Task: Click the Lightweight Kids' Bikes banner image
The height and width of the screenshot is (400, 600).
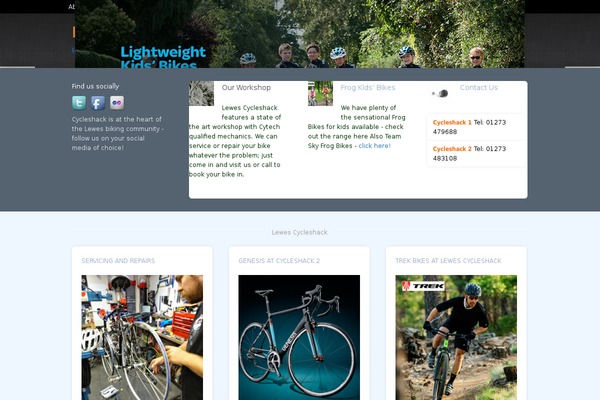Action: [300, 34]
